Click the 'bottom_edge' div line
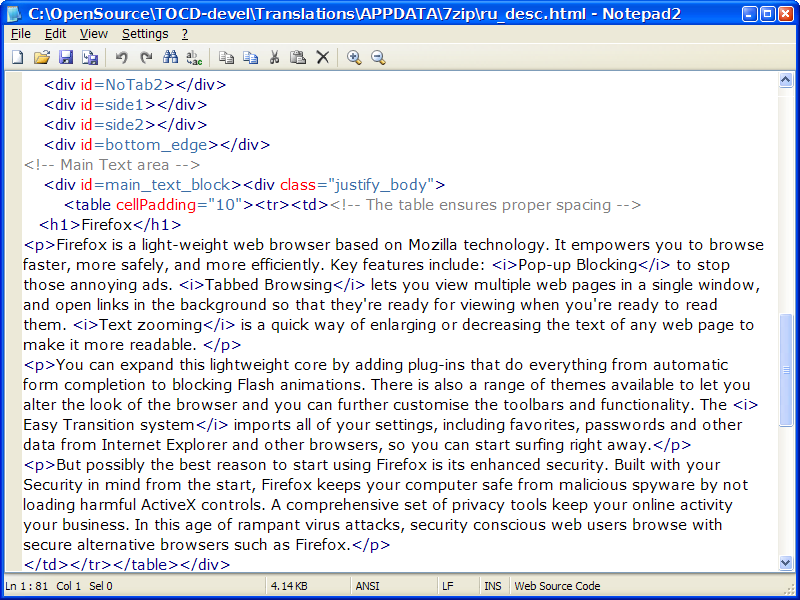Viewport: 800px width, 600px height. [x=157, y=145]
